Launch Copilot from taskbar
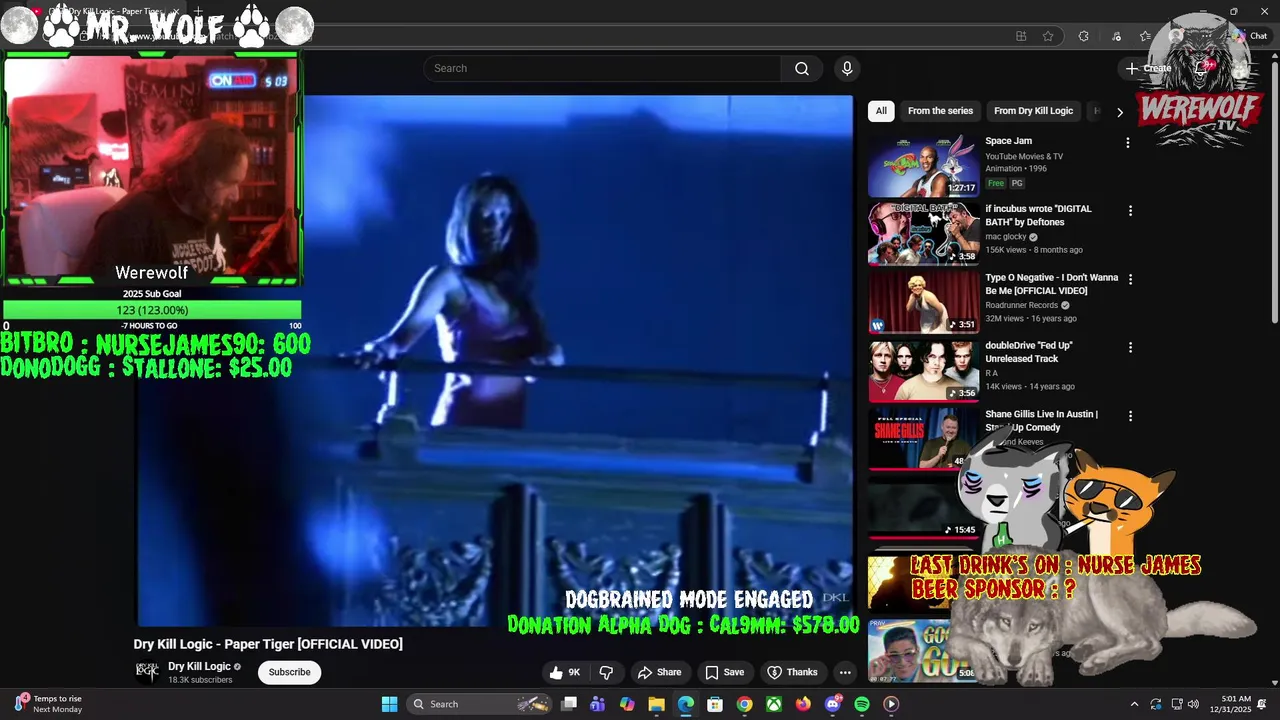1280x720 pixels. pyautogui.click(x=627, y=704)
